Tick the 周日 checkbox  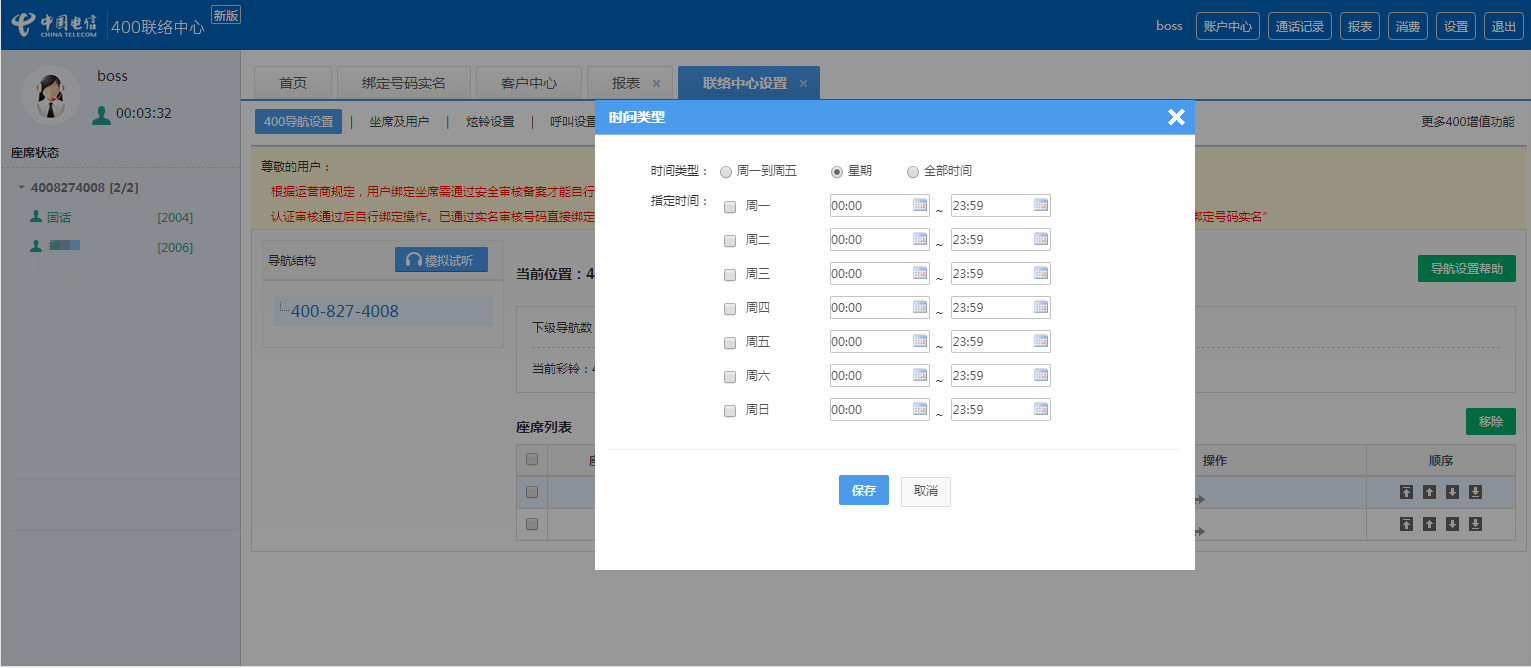click(730, 411)
